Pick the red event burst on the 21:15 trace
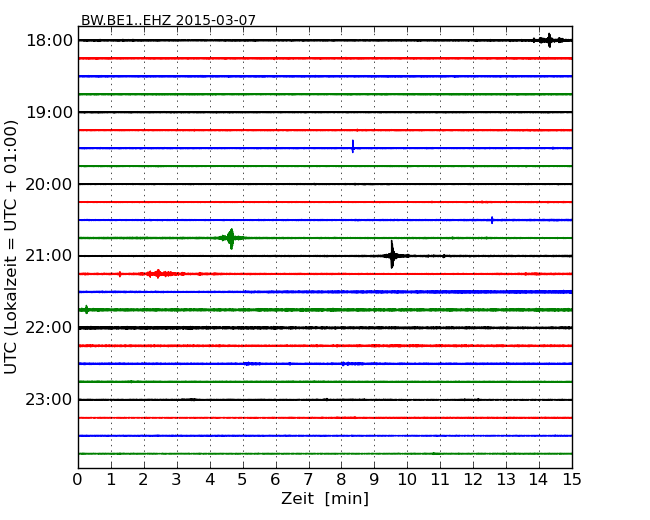The width and height of the screenshot is (650, 520). point(159,274)
